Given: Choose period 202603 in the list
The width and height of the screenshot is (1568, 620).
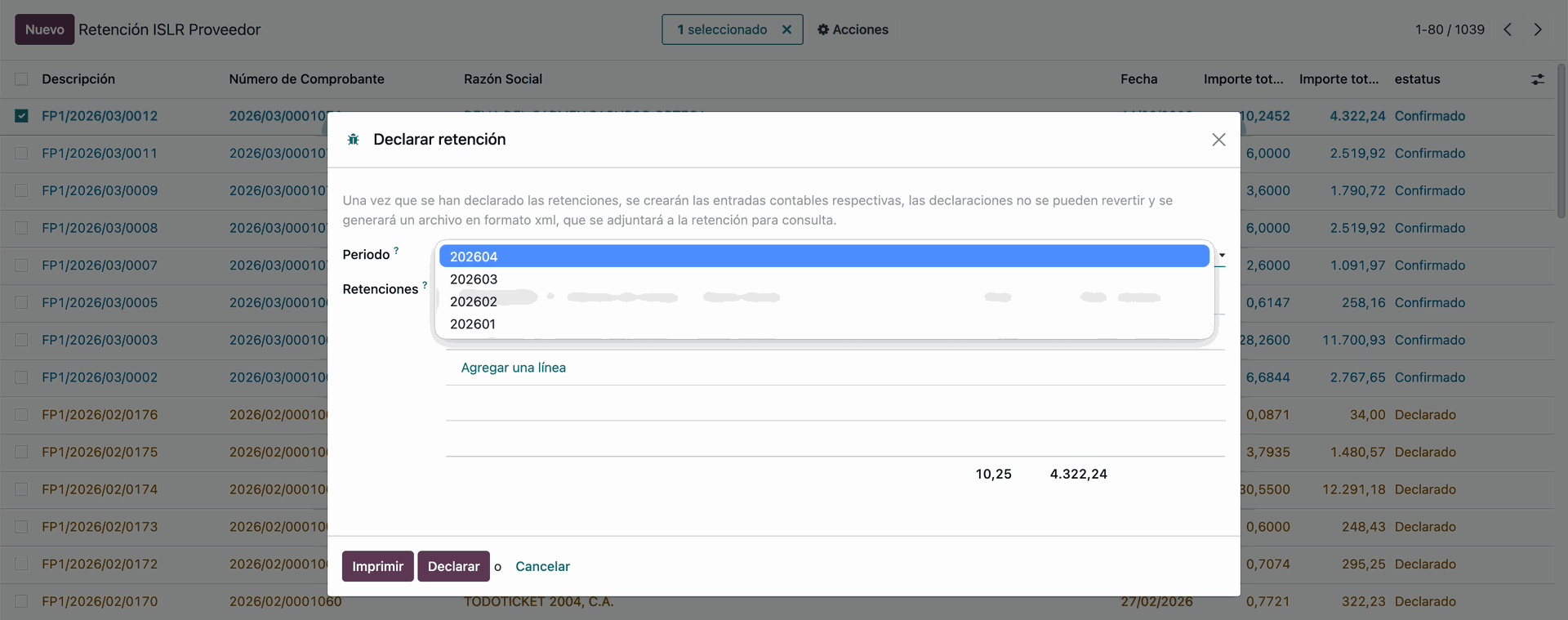Looking at the screenshot, I should pyautogui.click(x=474, y=279).
